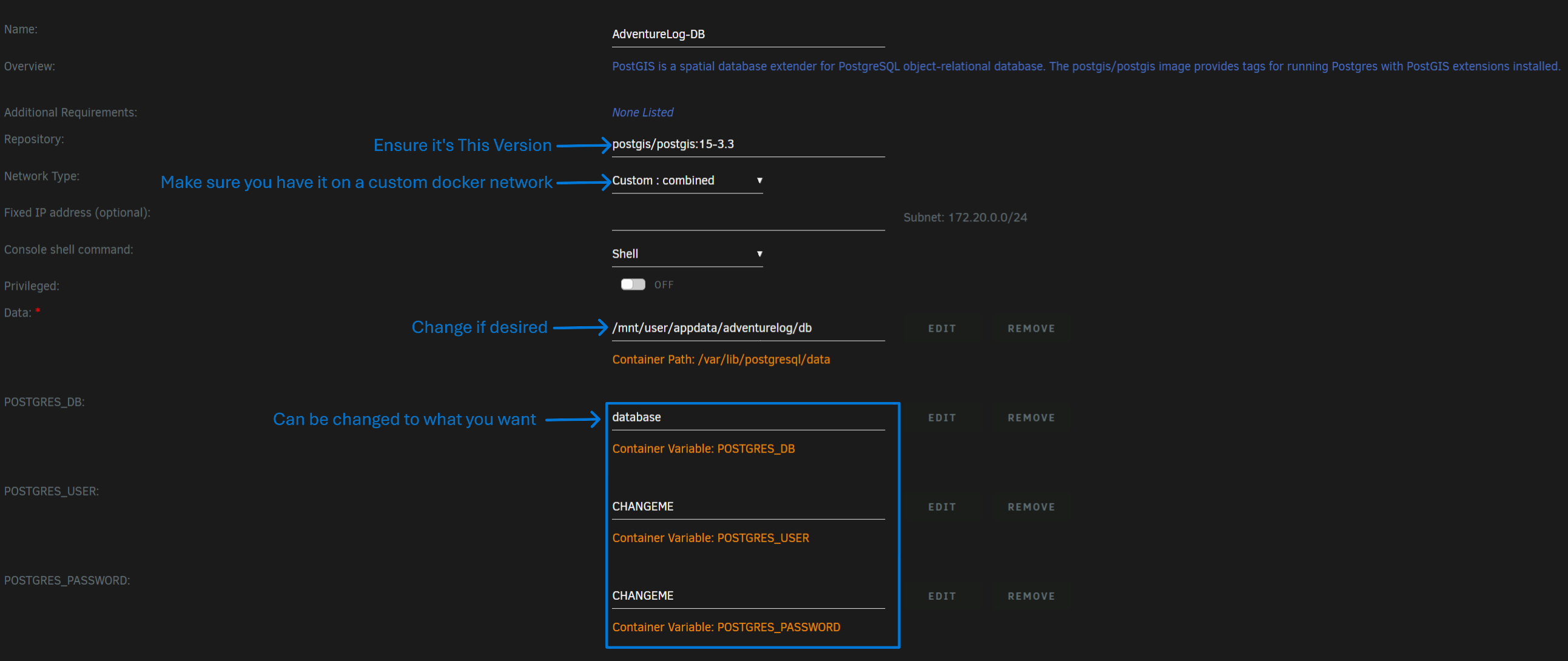Edit the POSTGRES_USER variable
This screenshot has height=661, width=1568.
[941, 507]
